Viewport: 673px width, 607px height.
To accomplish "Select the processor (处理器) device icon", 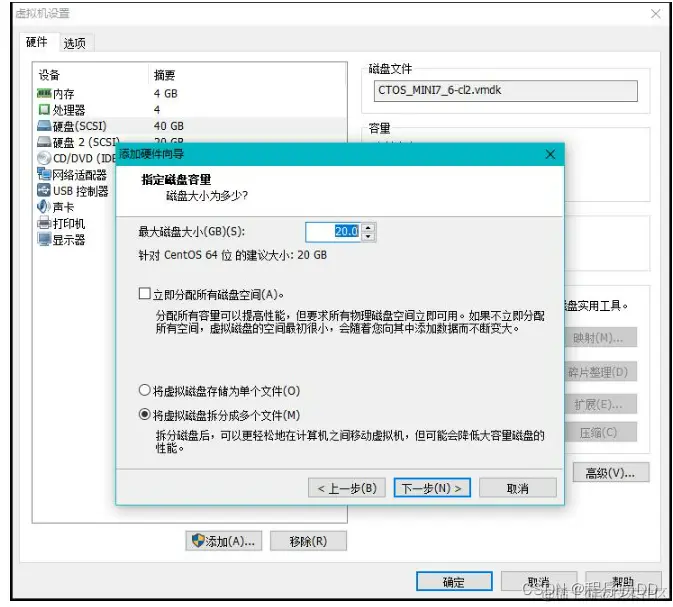I will [44, 109].
